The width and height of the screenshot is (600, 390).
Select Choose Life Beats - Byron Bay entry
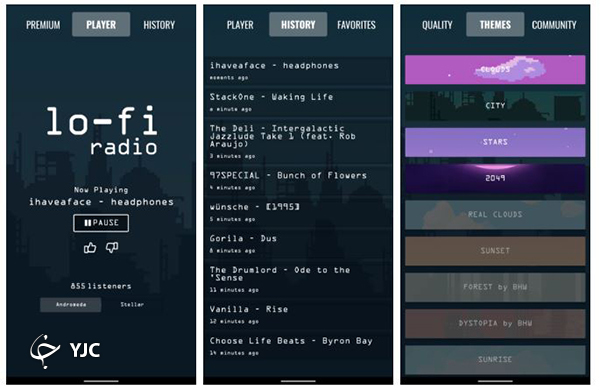pyautogui.click(x=298, y=346)
